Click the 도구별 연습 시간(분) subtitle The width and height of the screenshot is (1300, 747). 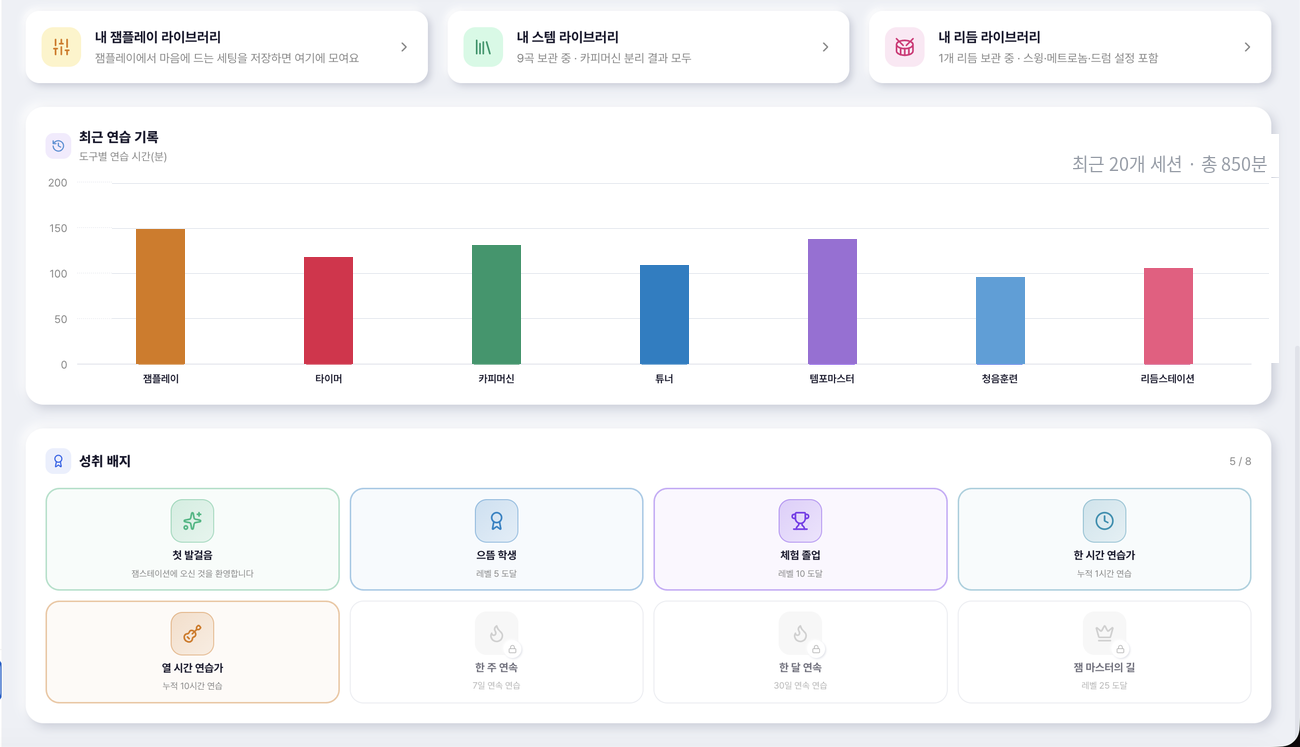point(123,157)
